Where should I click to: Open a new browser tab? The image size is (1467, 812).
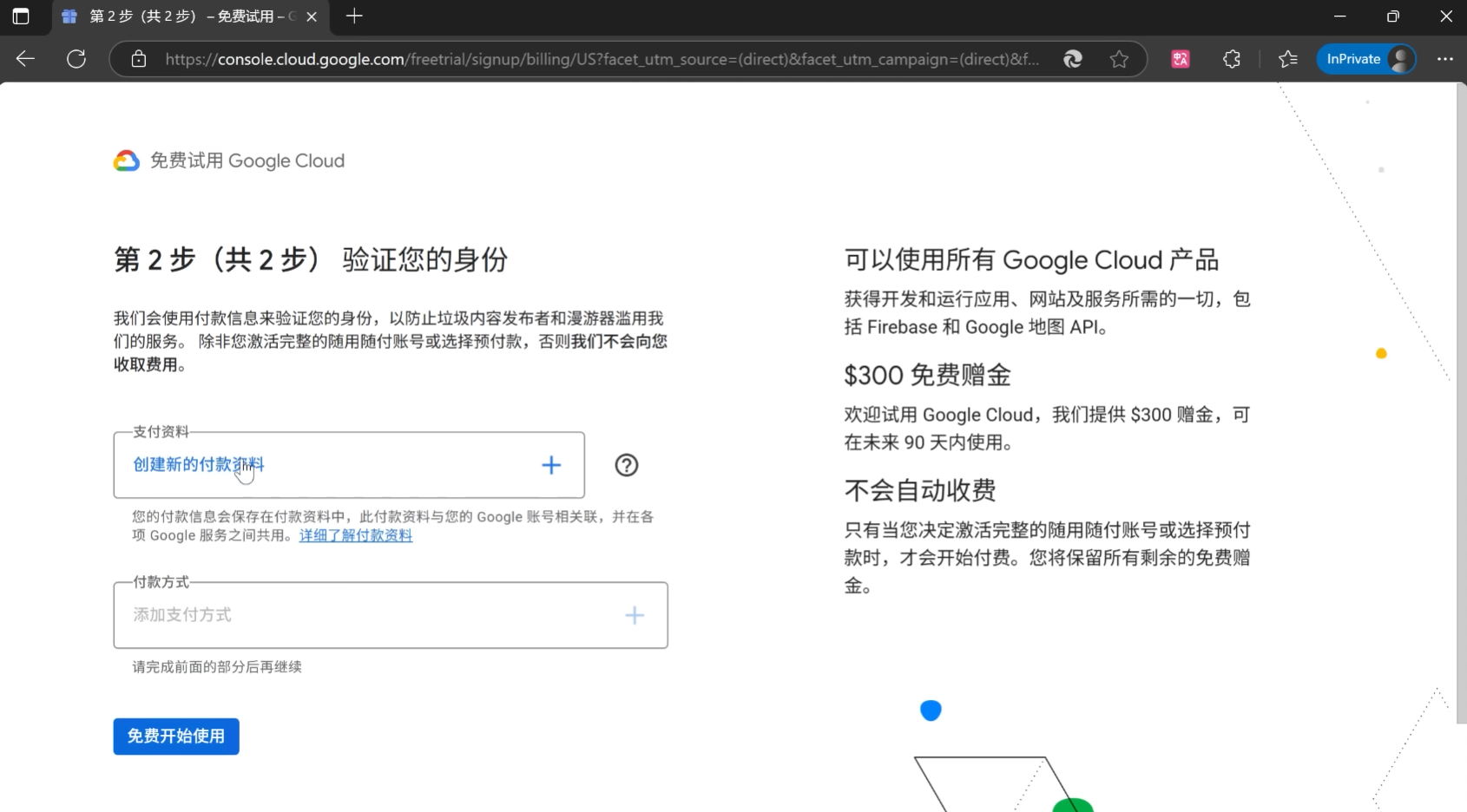click(x=354, y=16)
